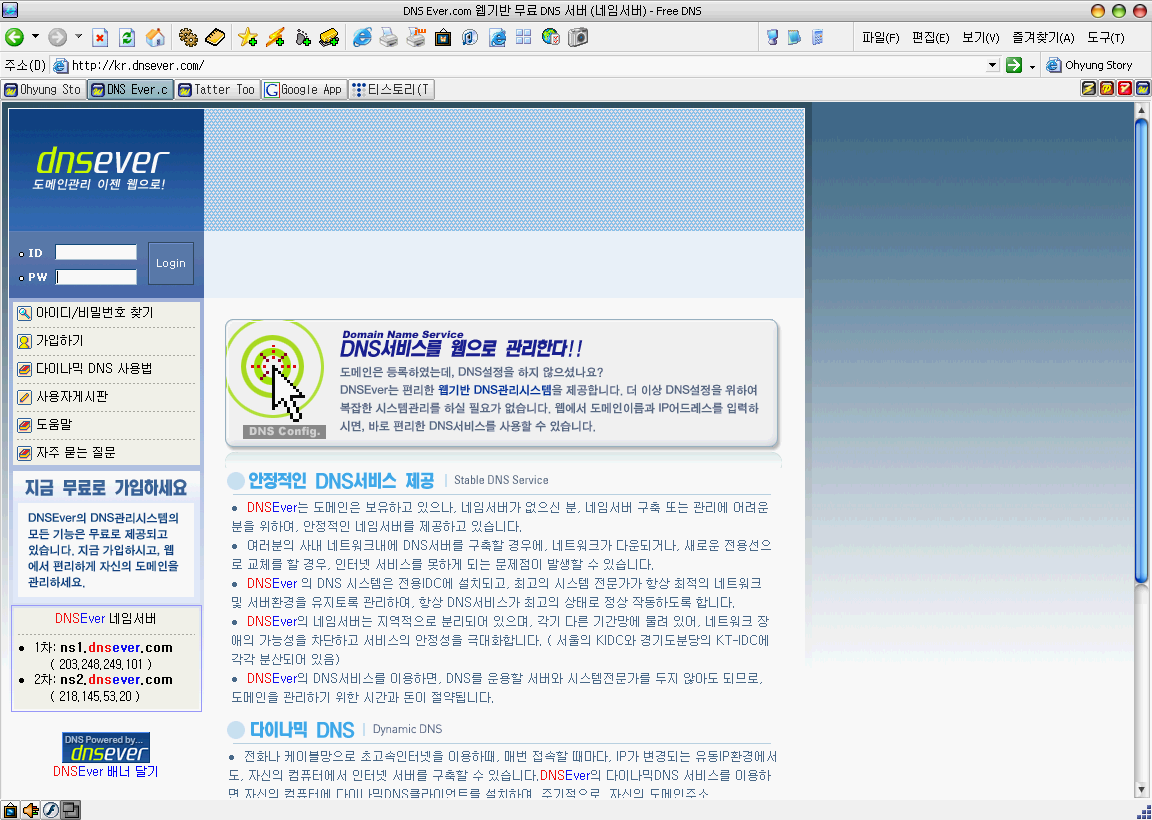This screenshot has height=820, width=1152.
Task: Switch to the DNS Ever.c tab
Action: pyautogui.click(x=131, y=90)
